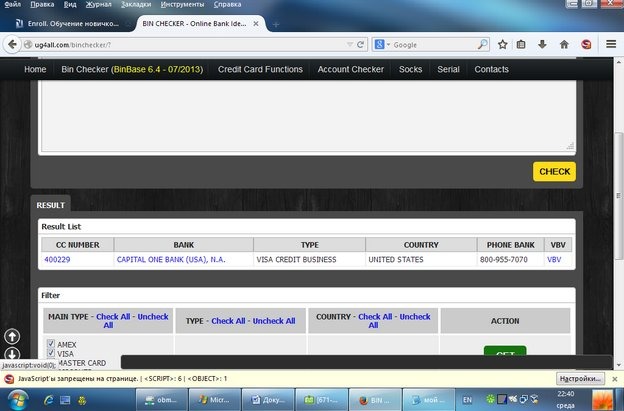Close the BIN CHECKER tab

coord(256,24)
